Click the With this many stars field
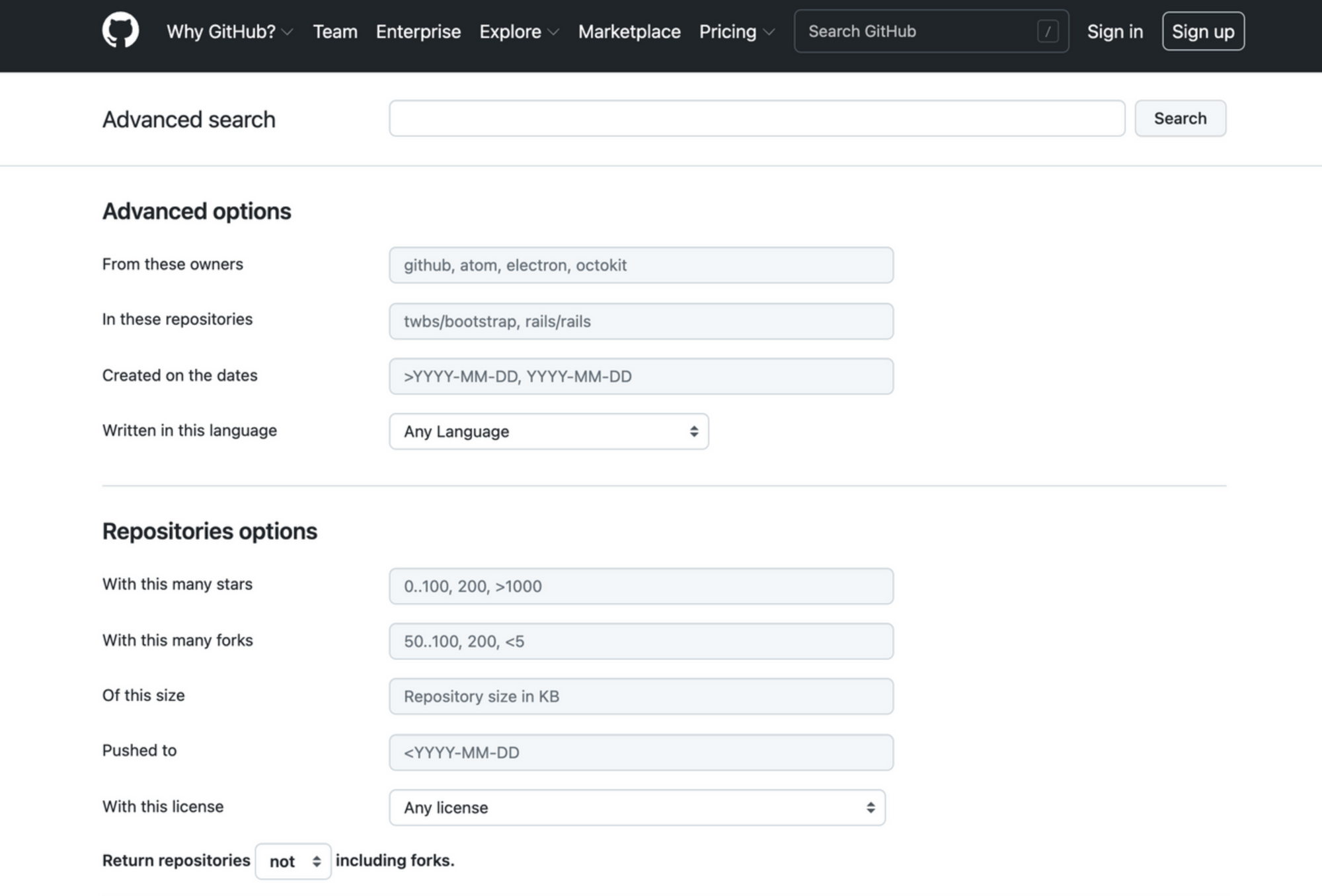The height and width of the screenshot is (896, 1322). coord(641,586)
